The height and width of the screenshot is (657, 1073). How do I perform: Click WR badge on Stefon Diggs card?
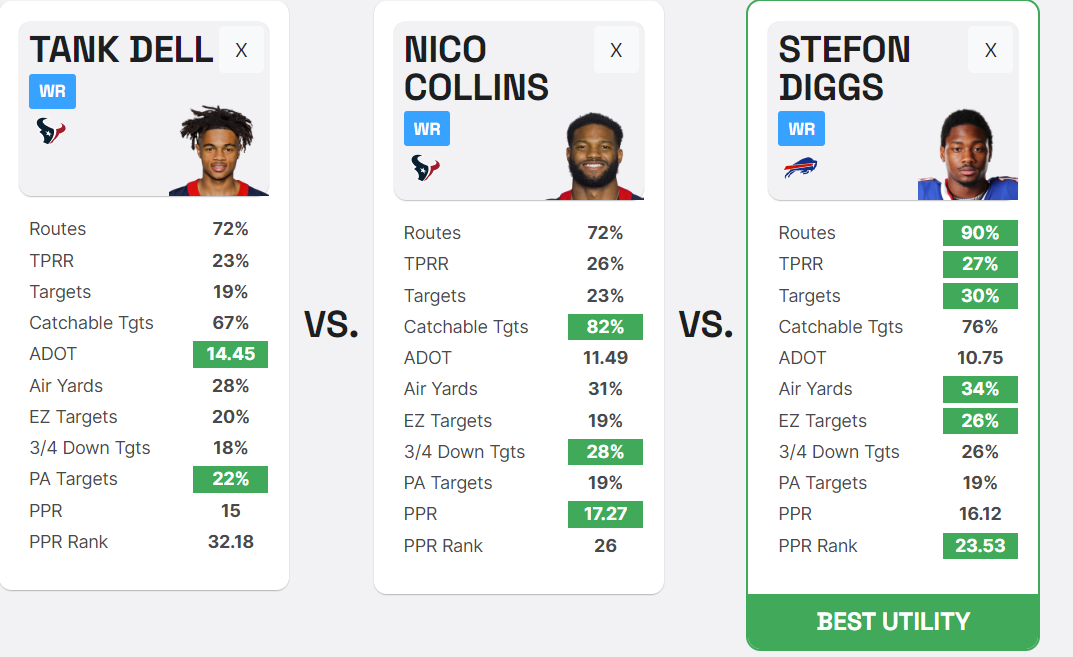[801, 129]
